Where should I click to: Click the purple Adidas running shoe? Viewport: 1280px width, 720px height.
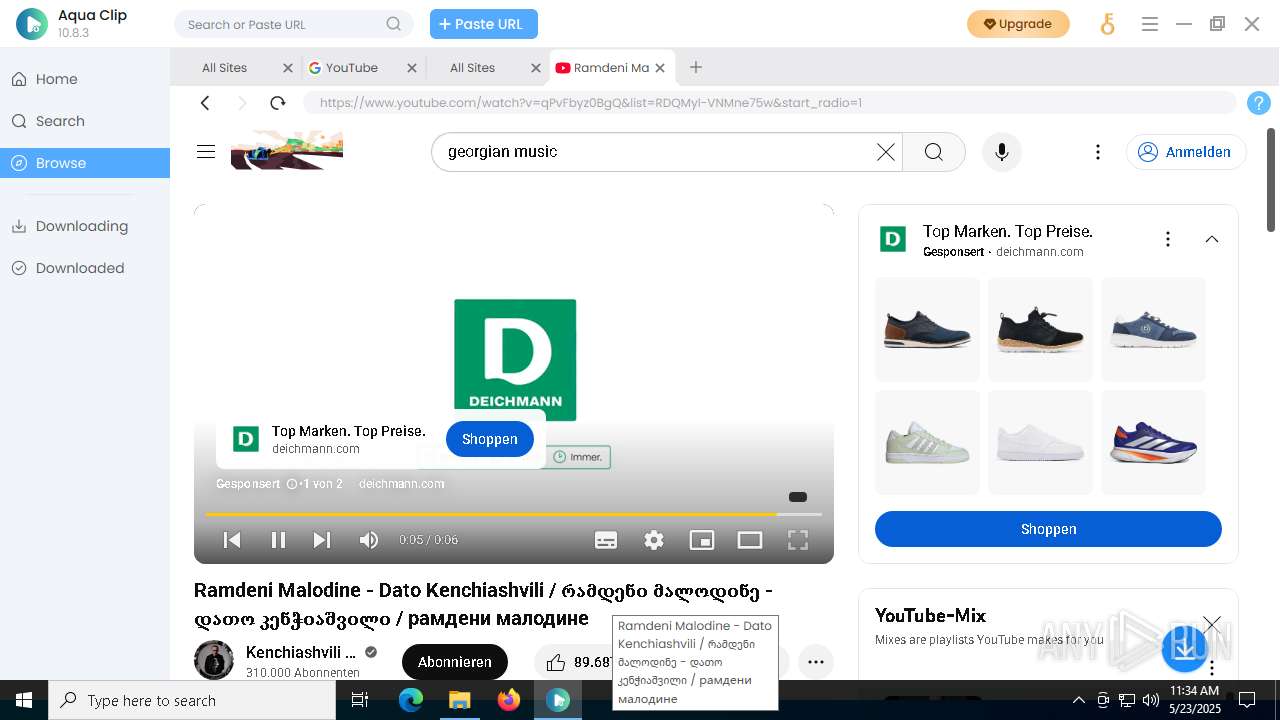(x=1153, y=442)
